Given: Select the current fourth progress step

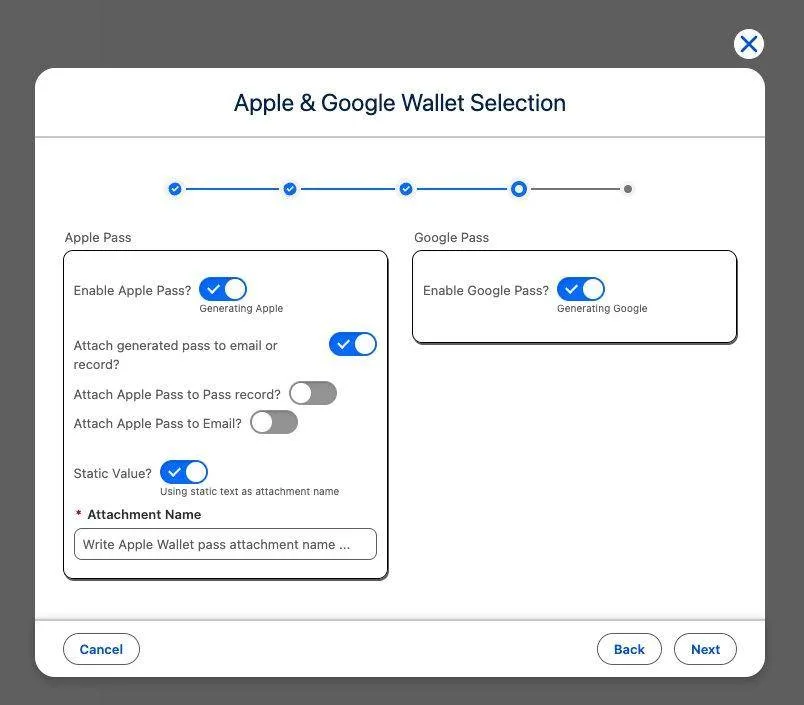Looking at the screenshot, I should pos(519,189).
